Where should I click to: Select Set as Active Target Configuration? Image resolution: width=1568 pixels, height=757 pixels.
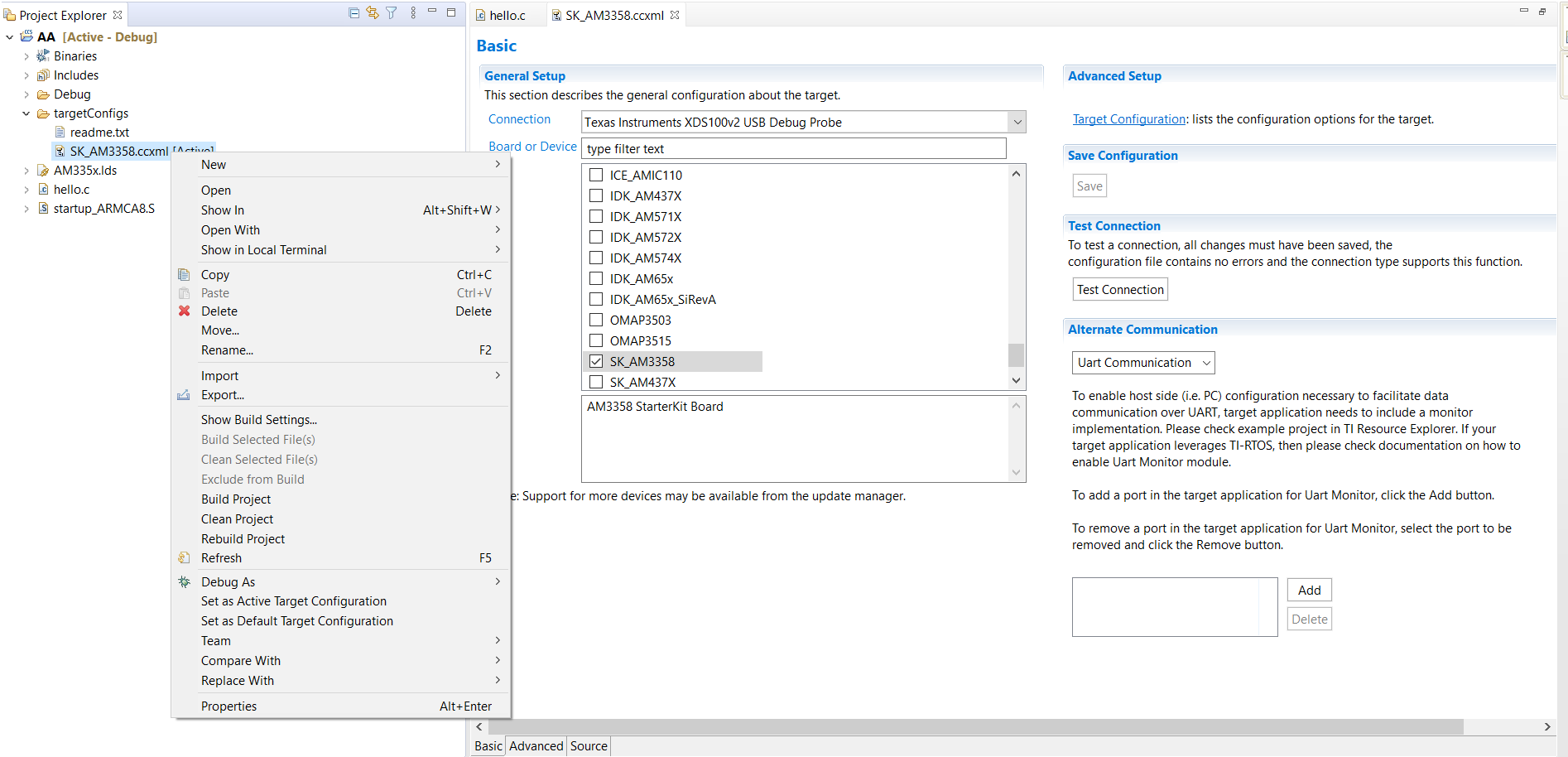(294, 600)
